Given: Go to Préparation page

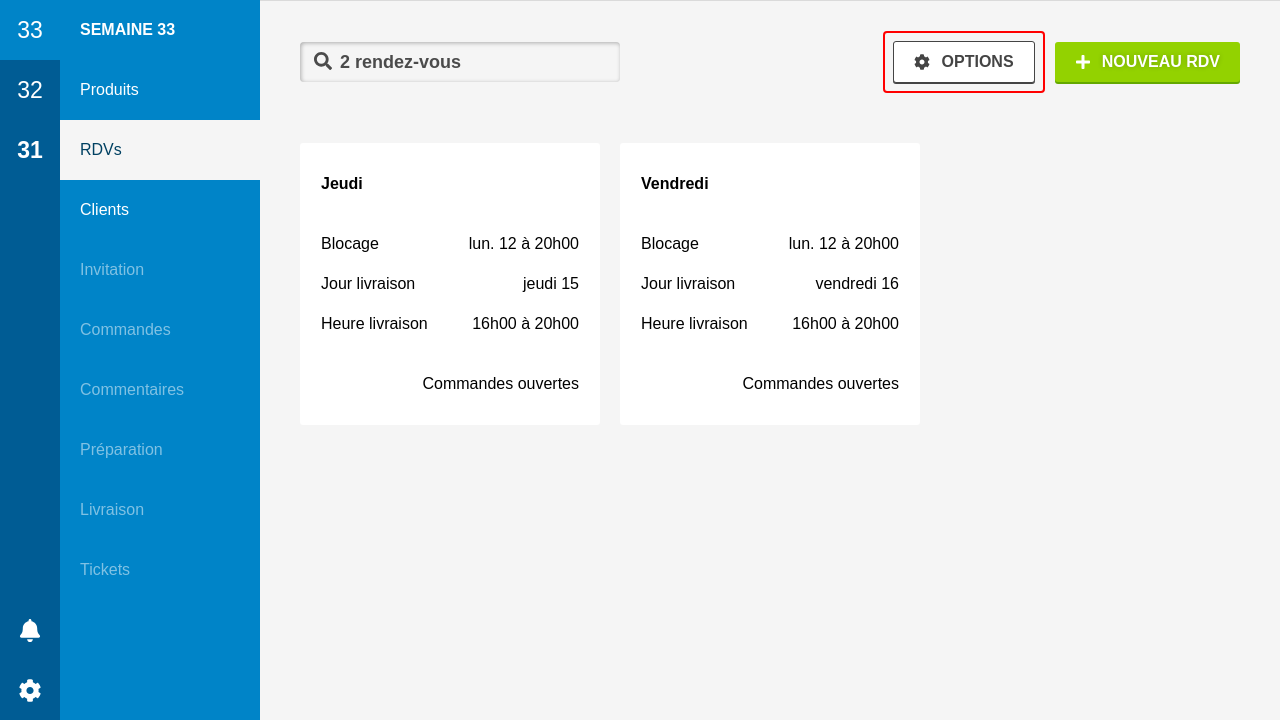Looking at the screenshot, I should (160, 450).
